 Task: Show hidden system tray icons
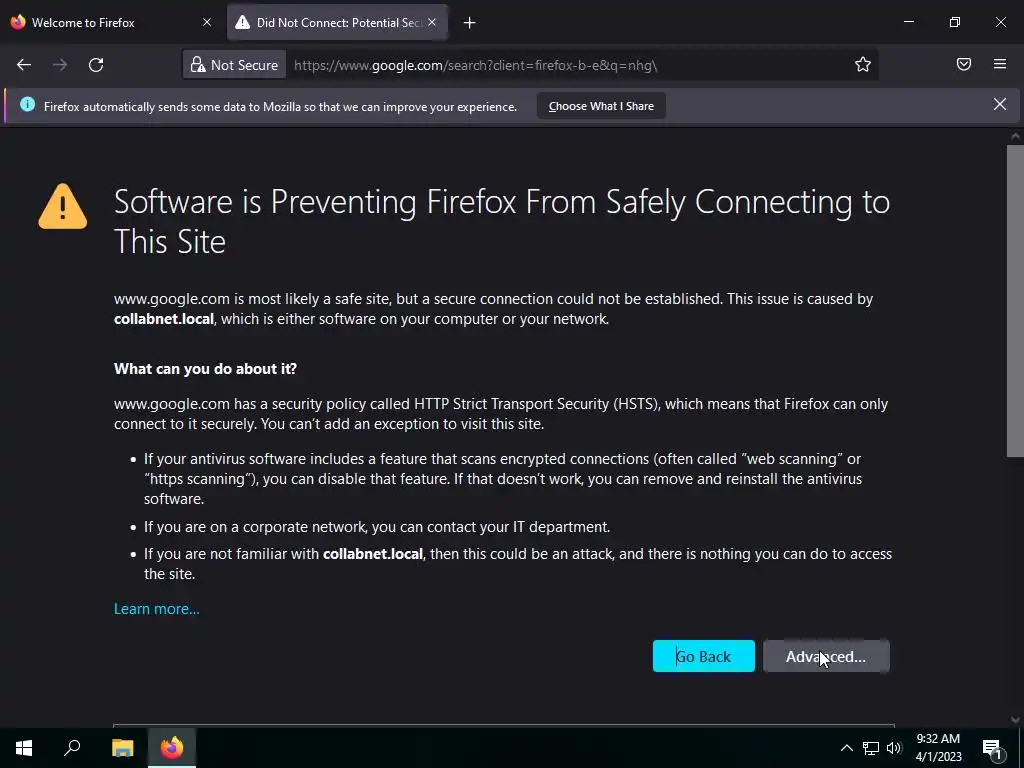coord(846,748)
